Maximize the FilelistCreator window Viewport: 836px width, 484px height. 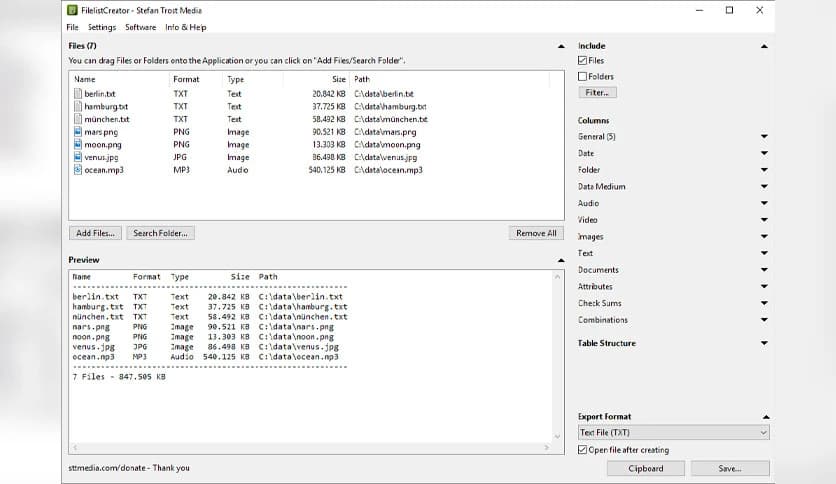pos(729,10)
